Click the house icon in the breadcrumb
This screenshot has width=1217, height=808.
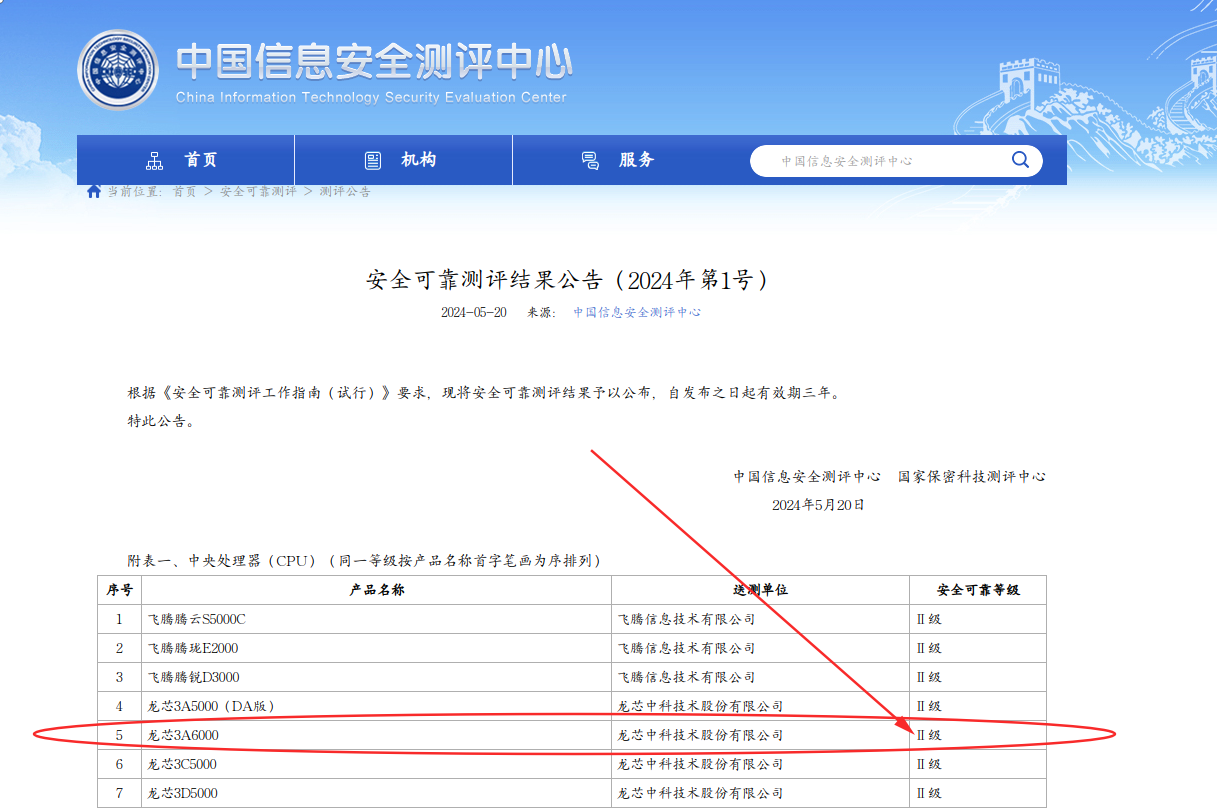(x=94, y=191)
